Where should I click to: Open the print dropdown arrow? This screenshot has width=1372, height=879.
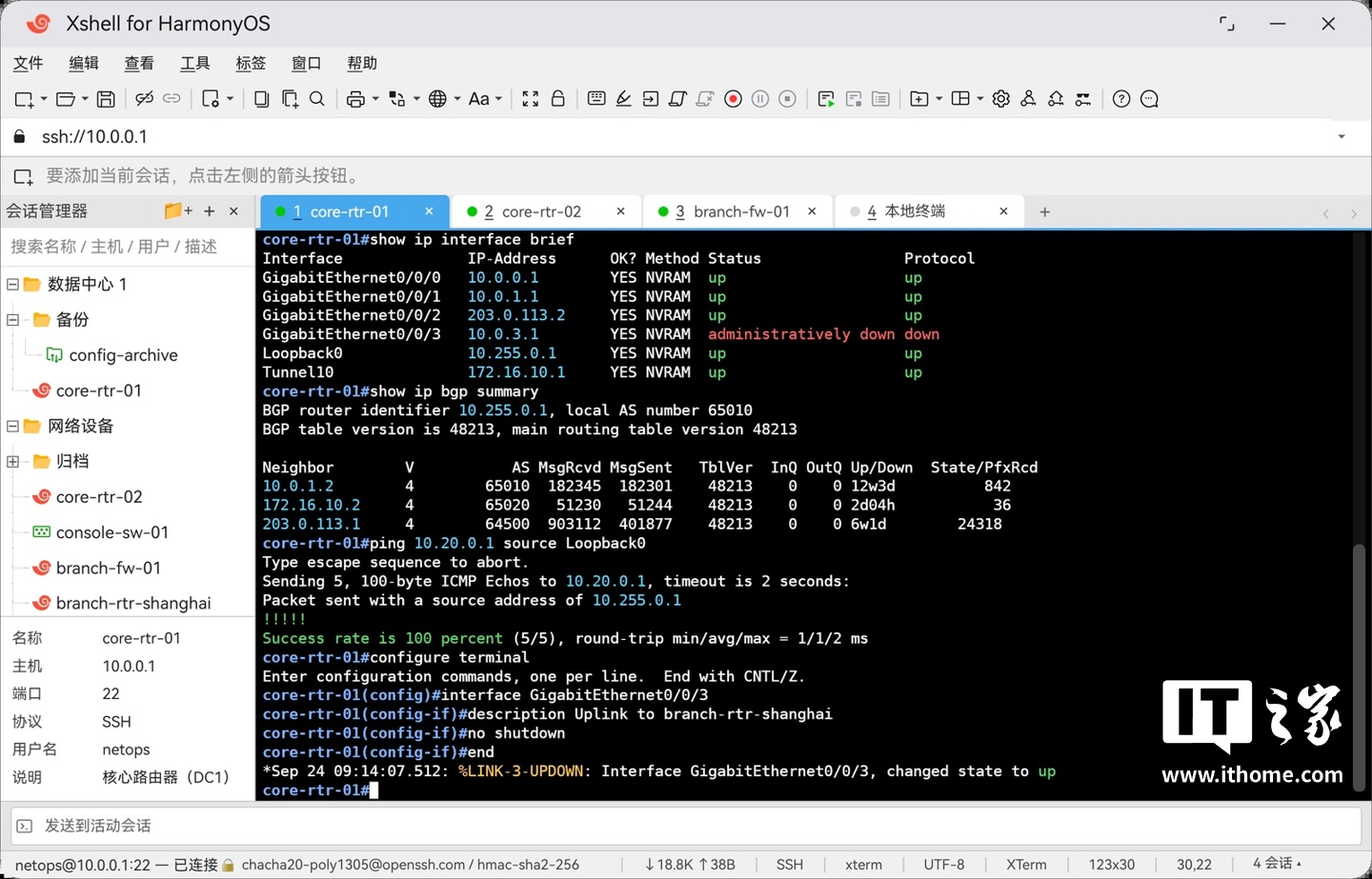(375, 99)
